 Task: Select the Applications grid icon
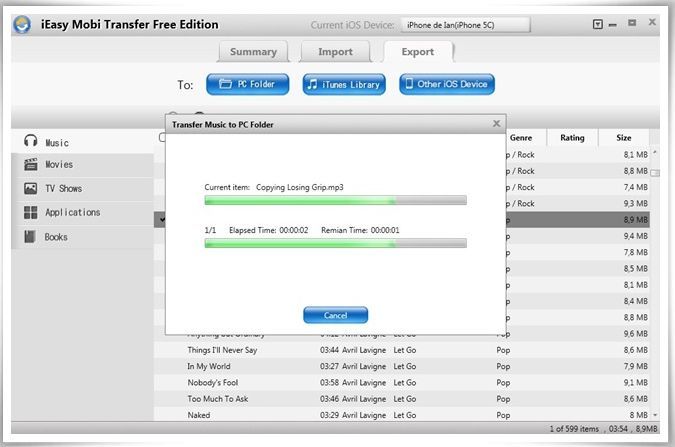pyautogui.click(x=31, y=212)
